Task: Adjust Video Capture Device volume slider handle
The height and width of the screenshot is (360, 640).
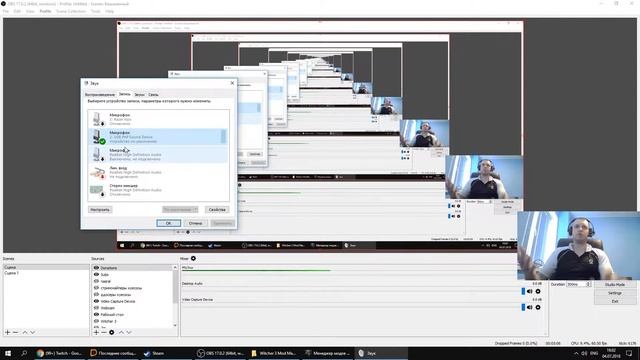Action: point(523,307)
